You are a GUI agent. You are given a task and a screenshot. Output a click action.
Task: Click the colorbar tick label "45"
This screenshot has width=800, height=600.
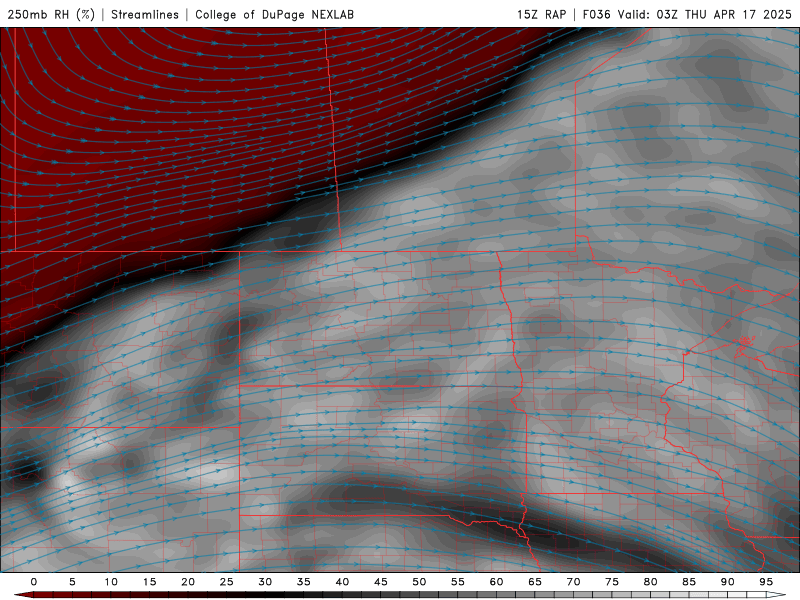click(381, 582)
